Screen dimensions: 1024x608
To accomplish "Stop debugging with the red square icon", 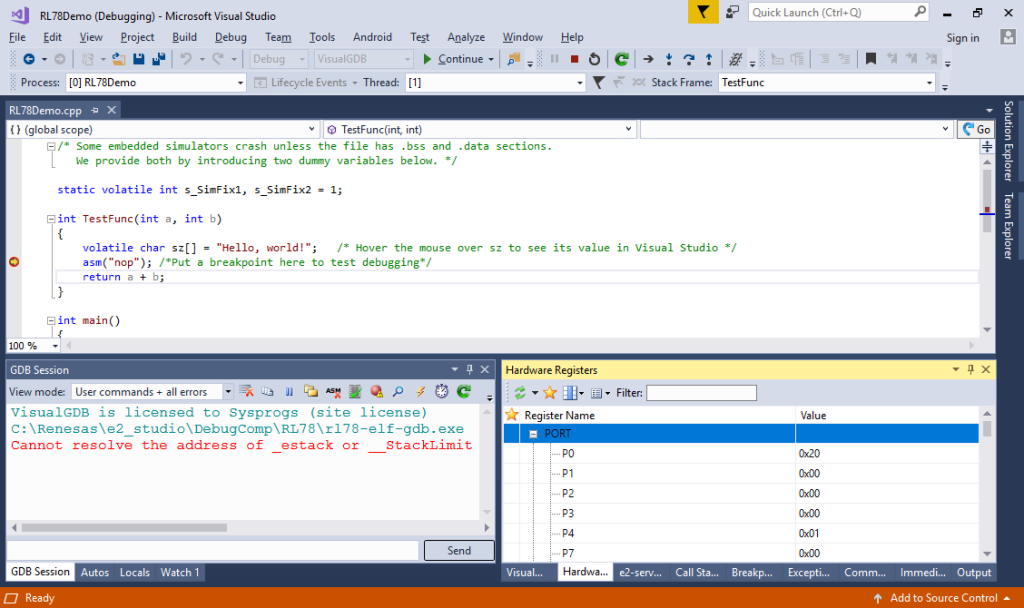I will click(x=575, y=59).
